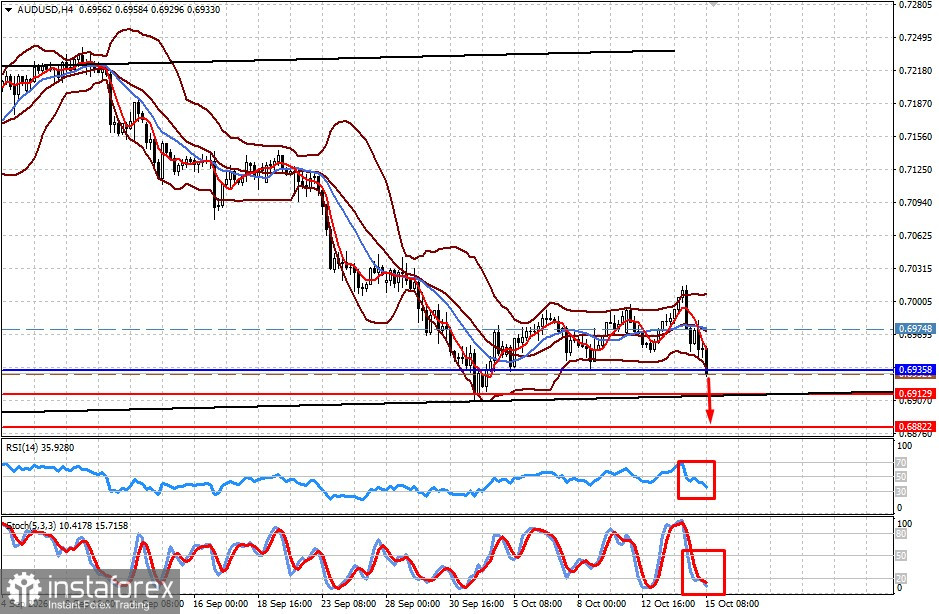The height and width of the screenshot is (614, 939).
Task: Select the red 0.69129 price tag
Action: tap(915, 394)
